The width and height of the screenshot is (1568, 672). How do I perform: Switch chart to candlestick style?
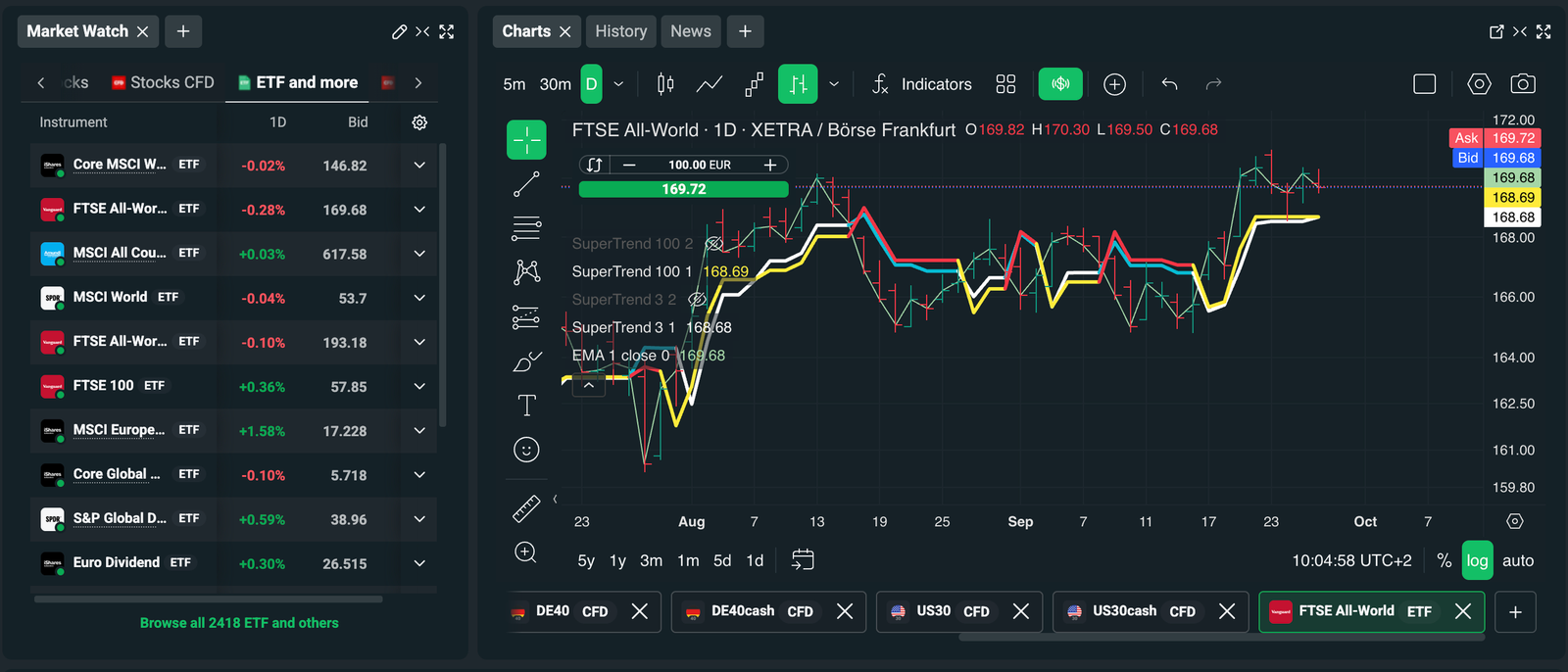pyautogui.click(x=665, y=84)
